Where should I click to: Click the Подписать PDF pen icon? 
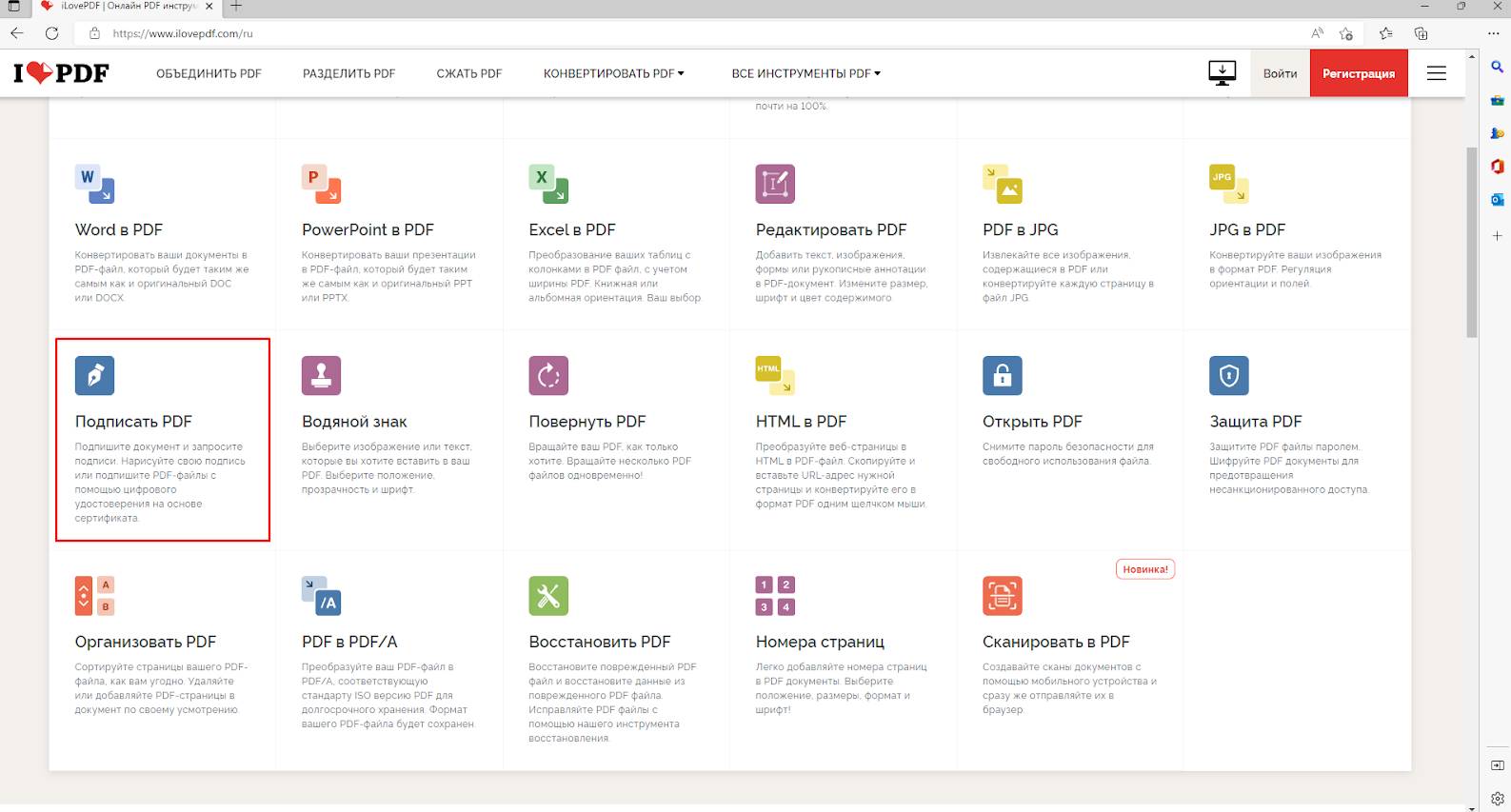(x=94, y=375)
